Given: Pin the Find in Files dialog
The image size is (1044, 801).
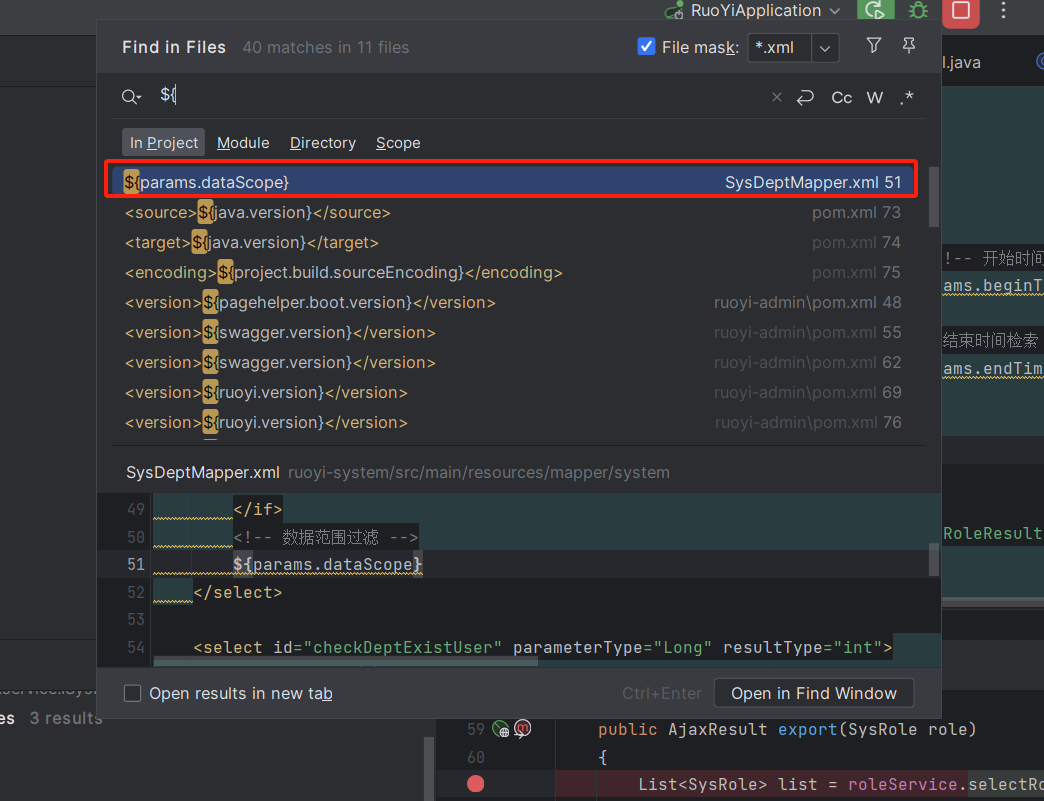Looking at the screenshot, I should tap(908, 45).
